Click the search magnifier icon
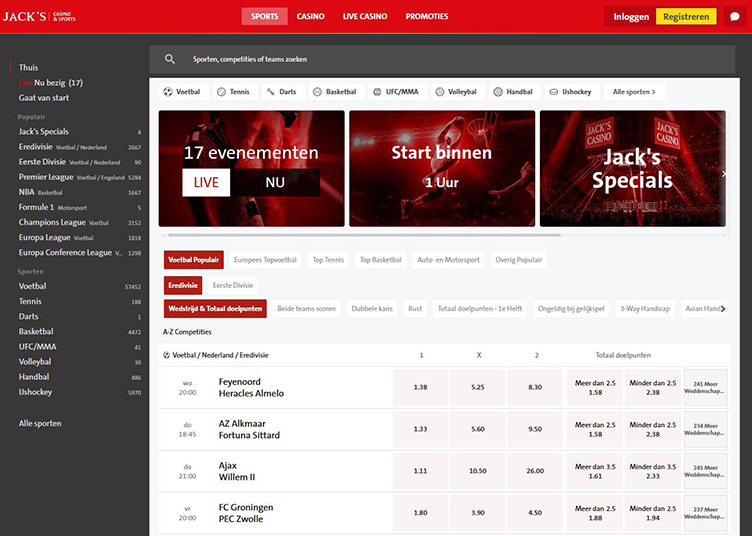752x536 pixels. coord(170,59)
